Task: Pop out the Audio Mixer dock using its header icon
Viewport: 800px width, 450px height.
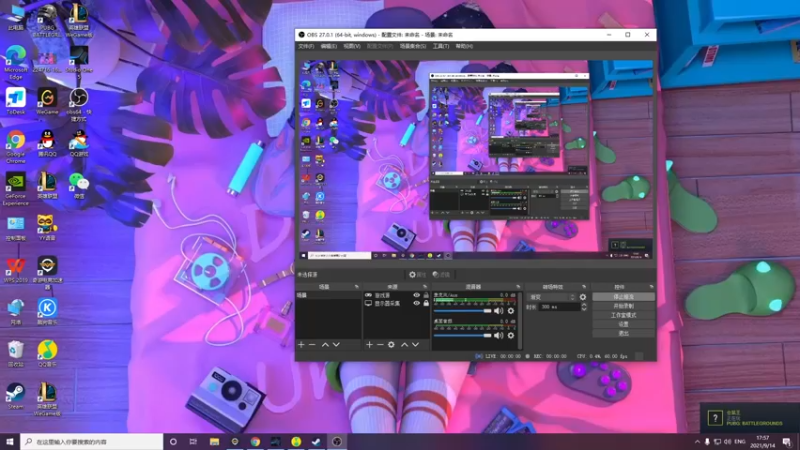Action: click(518, 287)
